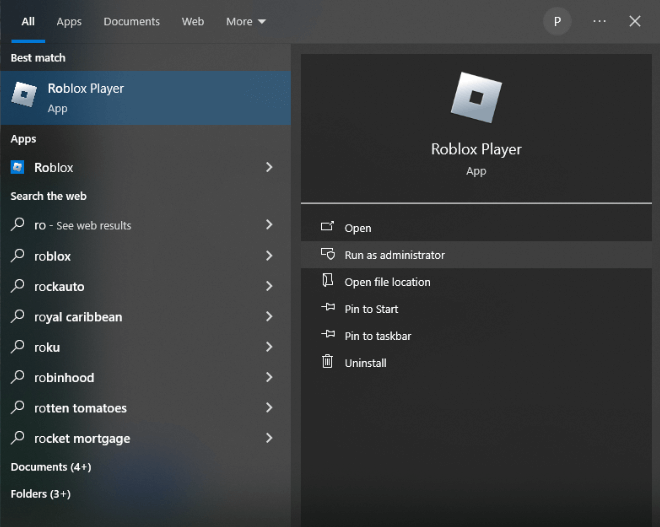Click the magnifier icon beside 'rocket mortgage'

coord(17,437)
